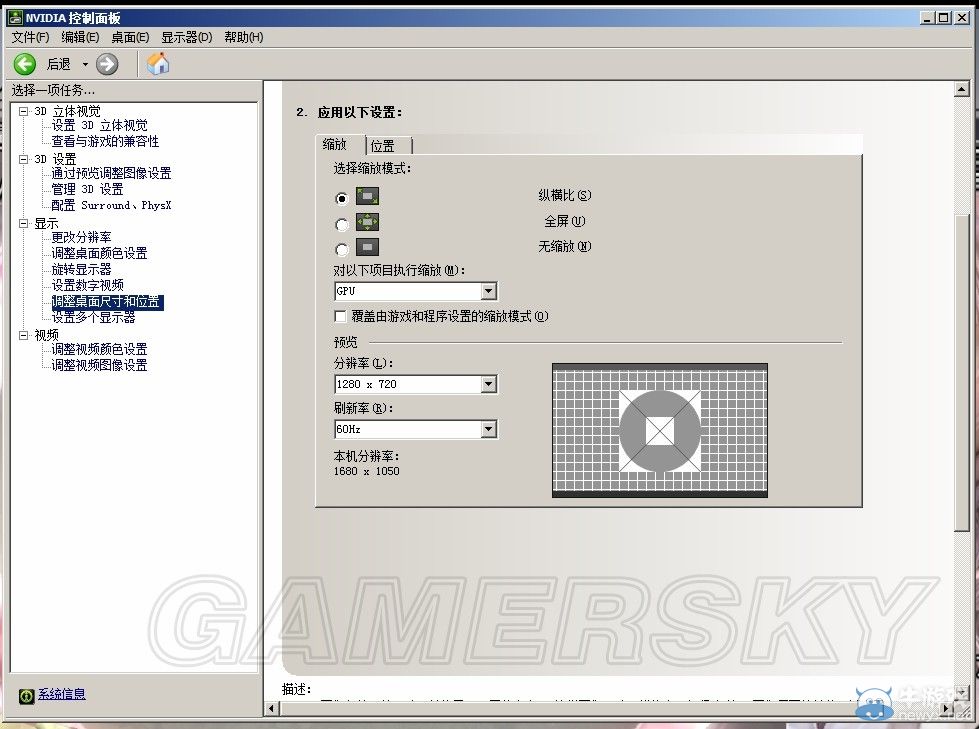The width and height of the screenshot is (979, 729).
Task: Click the scaling preview test pattern
Action: click(x=660, y=431)
